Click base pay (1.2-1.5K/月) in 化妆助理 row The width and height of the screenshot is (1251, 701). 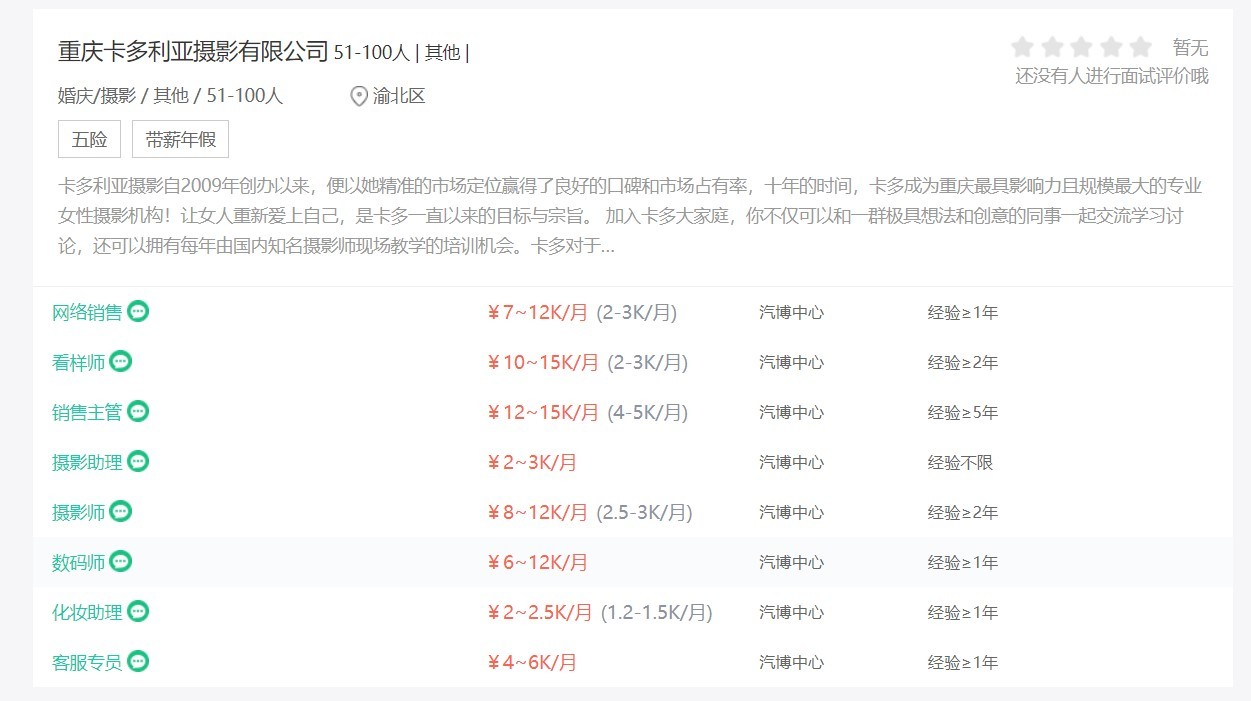tap(657, 613)
